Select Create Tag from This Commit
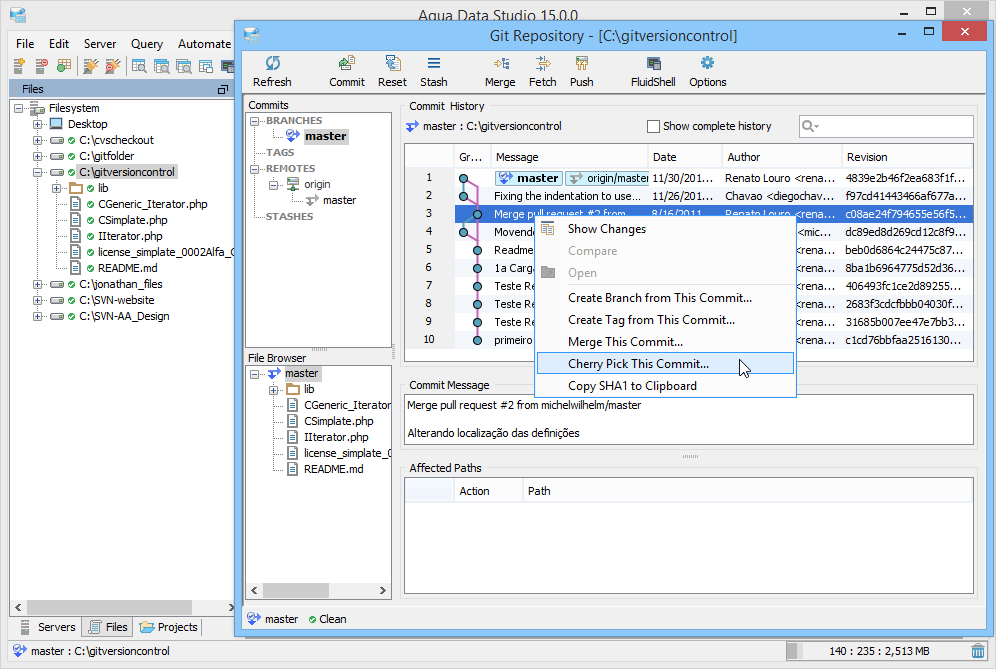This screenshot has height=669, width=996. coord(666,320)
